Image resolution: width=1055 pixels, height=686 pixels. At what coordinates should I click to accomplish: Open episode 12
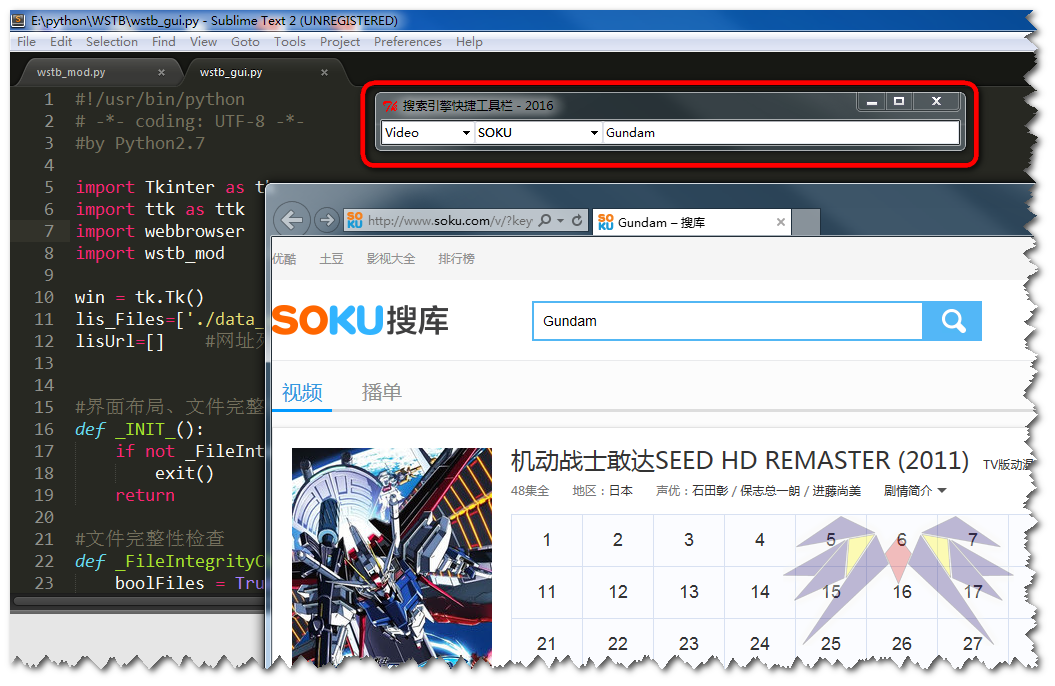[x=618, y=592]
